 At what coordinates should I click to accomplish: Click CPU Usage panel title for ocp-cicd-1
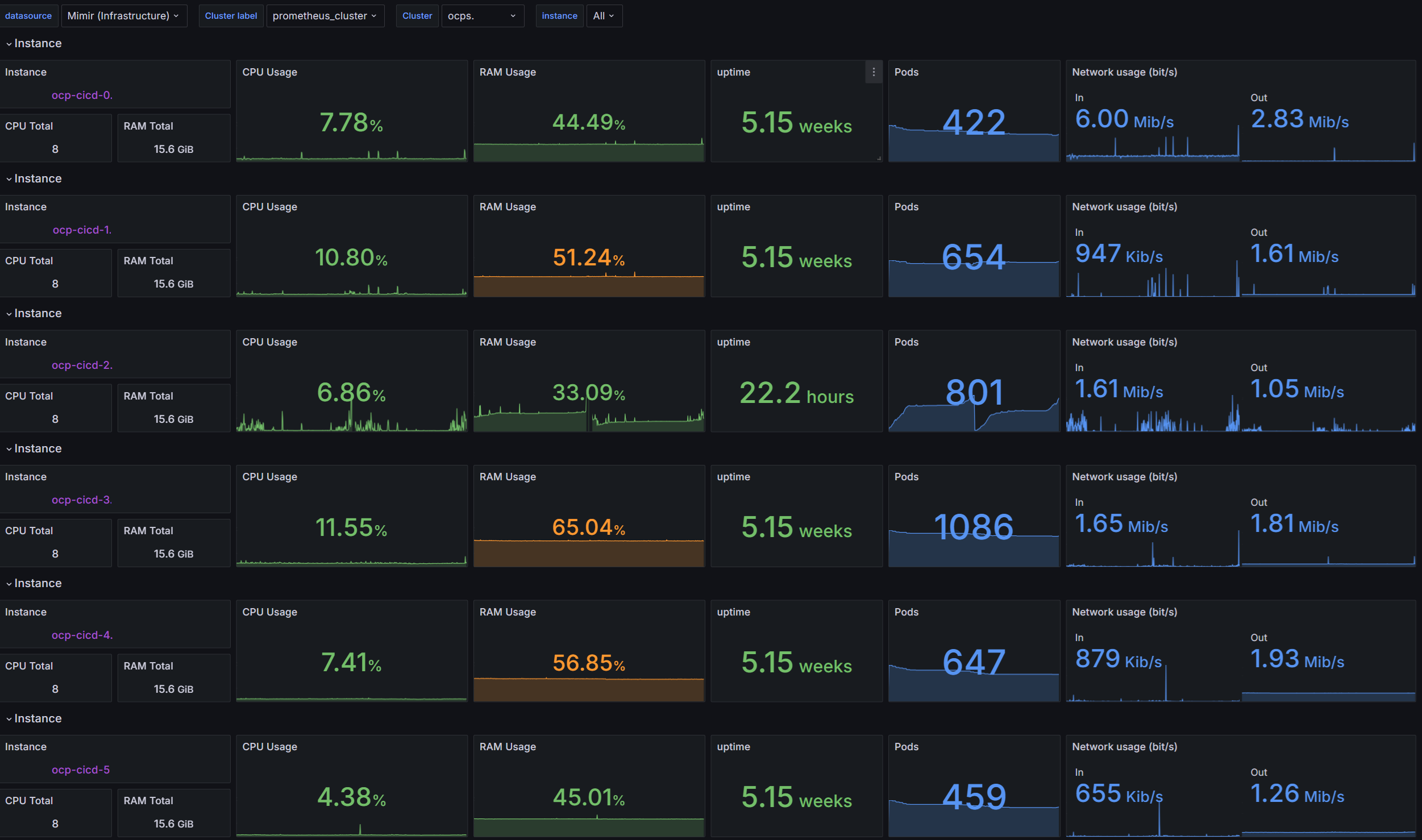[x=269, y=207]
